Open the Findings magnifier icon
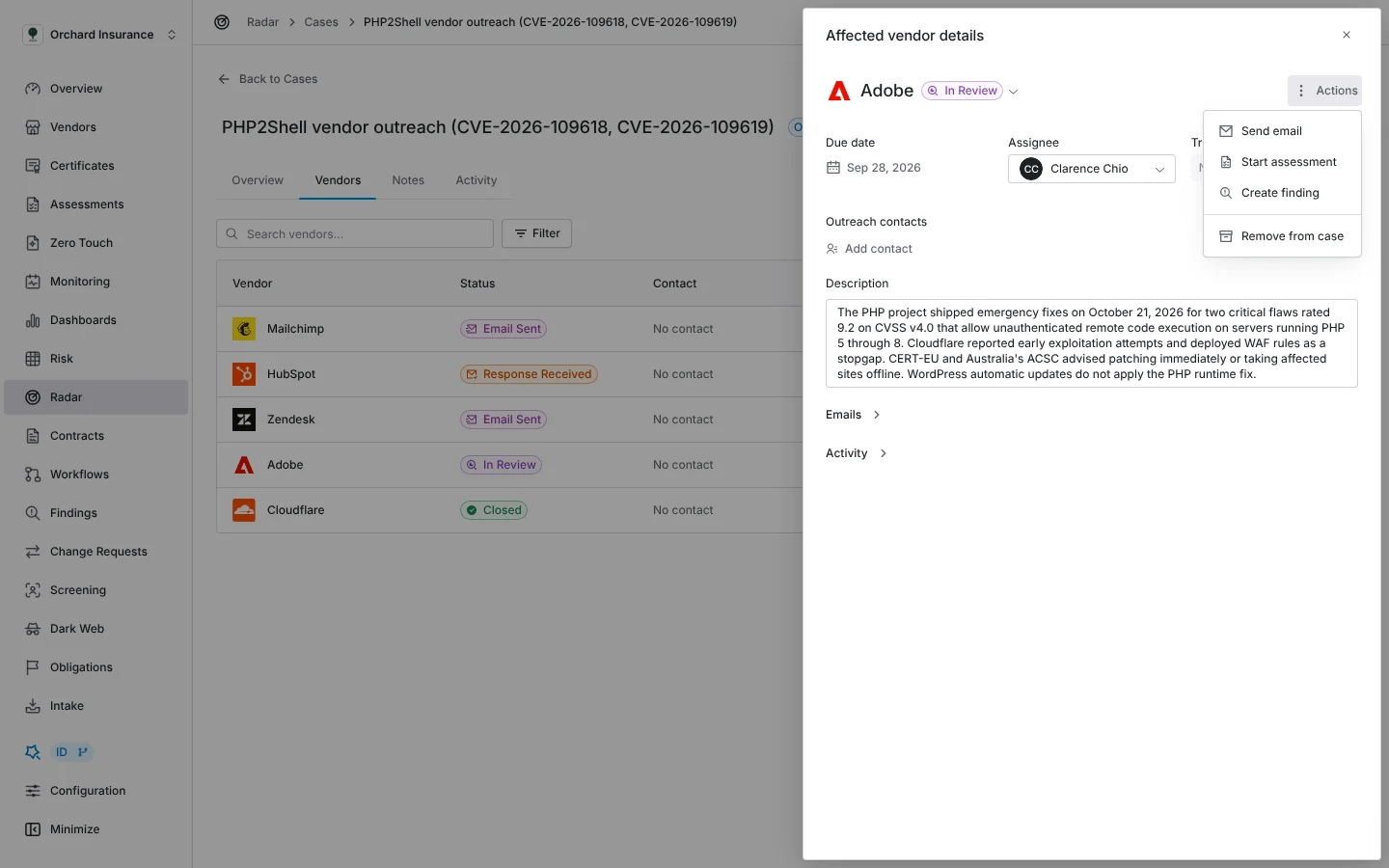The width and height of the screenshot is (1389, 868). click(x=33, y=513)
